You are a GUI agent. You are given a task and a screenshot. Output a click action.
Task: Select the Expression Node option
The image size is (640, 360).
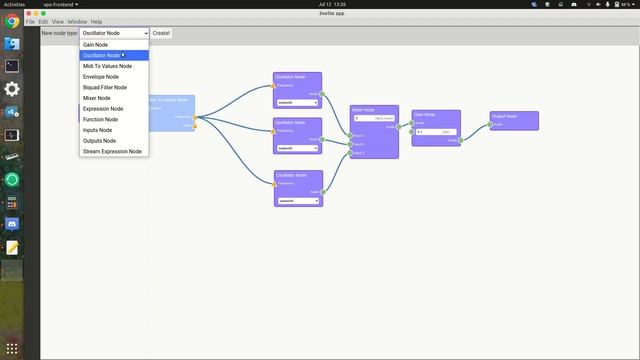114,109
